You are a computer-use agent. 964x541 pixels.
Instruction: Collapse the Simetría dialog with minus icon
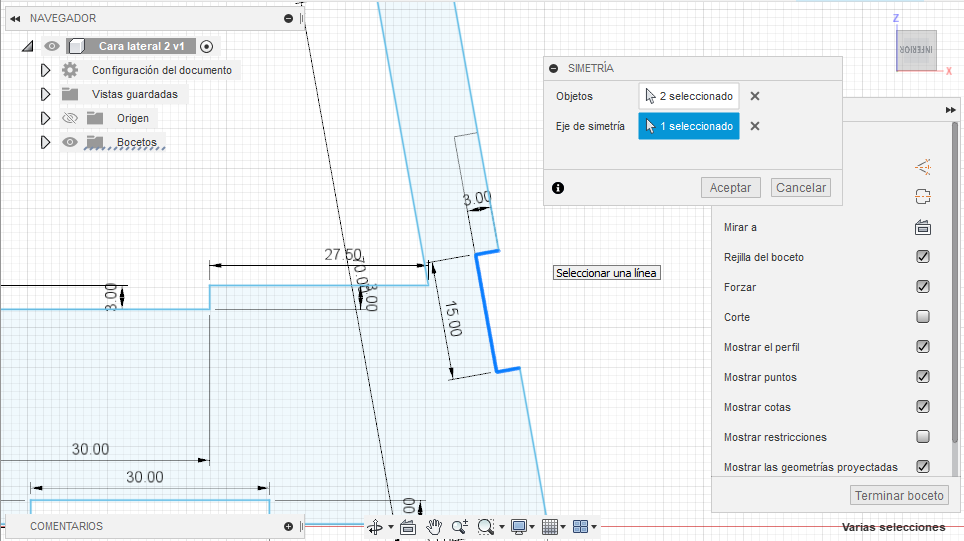tap(554, 68)
